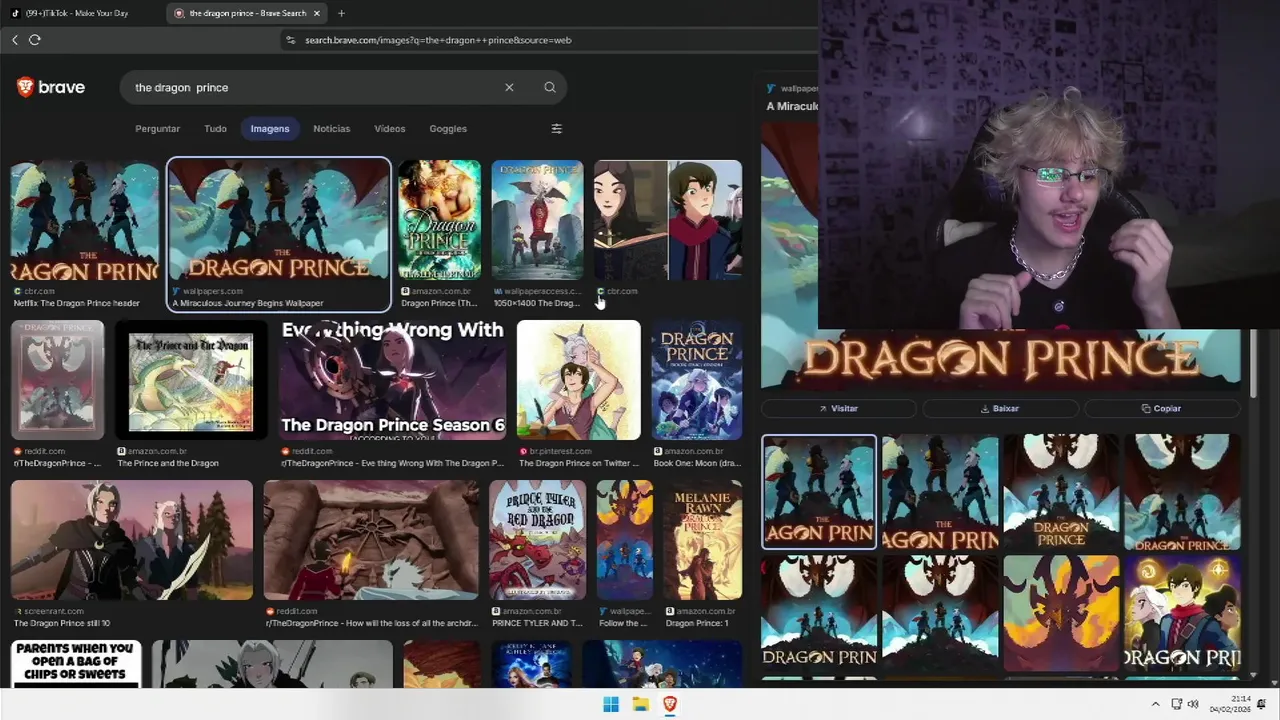Image resolution: width=1280 pixels, height=720 pixels.
Task: Show hidden system tray icons
Action: (x=1156, y=704)
